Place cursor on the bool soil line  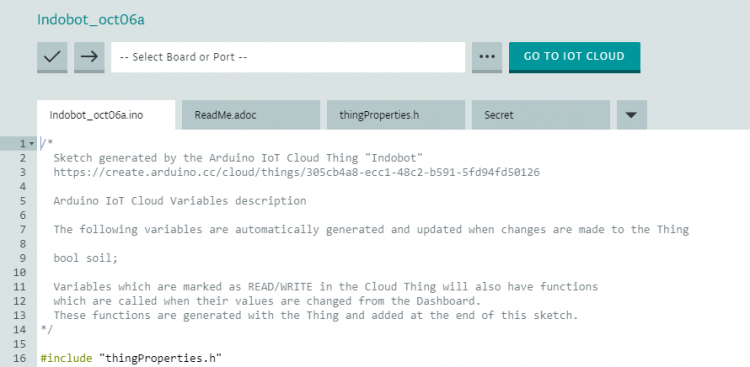click(x=86, y=258)
